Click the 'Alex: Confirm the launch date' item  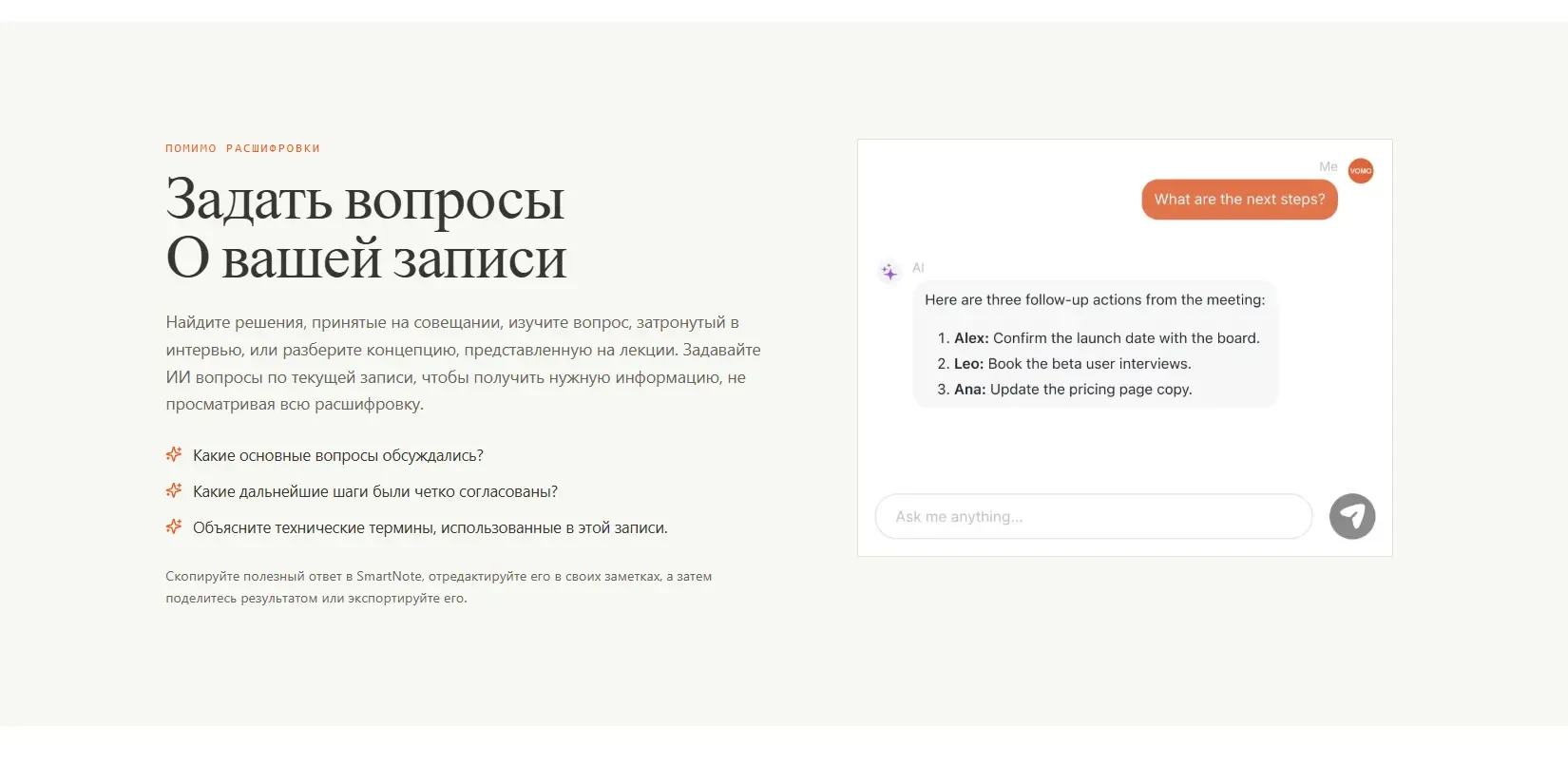pos(1099,338)
